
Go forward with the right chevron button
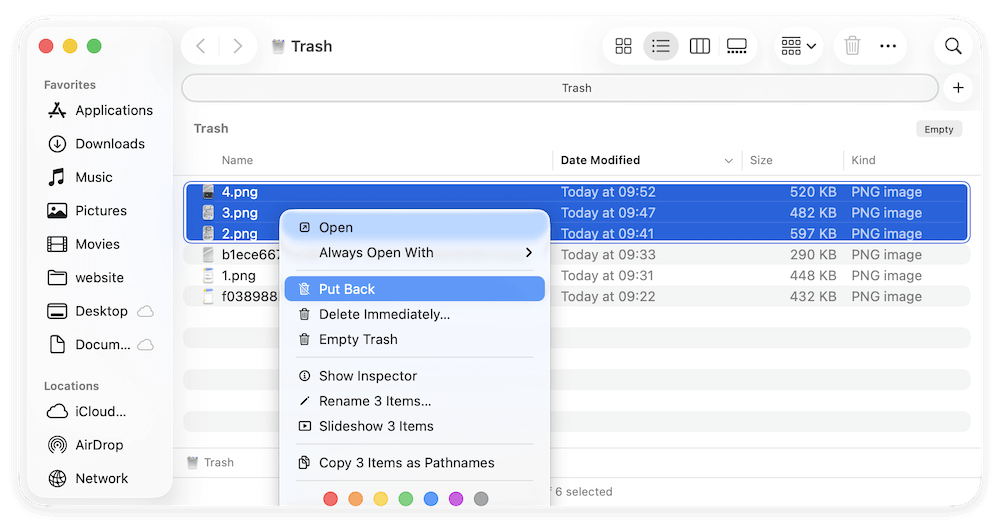(x=237, y=46)
